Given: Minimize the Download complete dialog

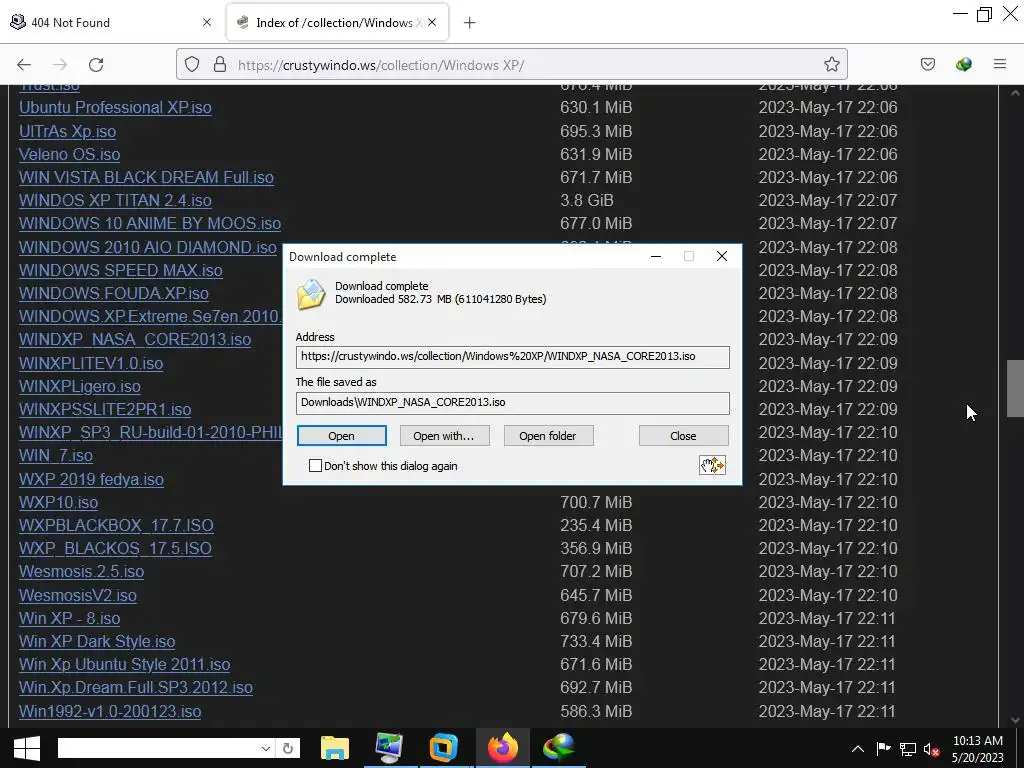Looking at the screenshot, I should pos(656,256).
